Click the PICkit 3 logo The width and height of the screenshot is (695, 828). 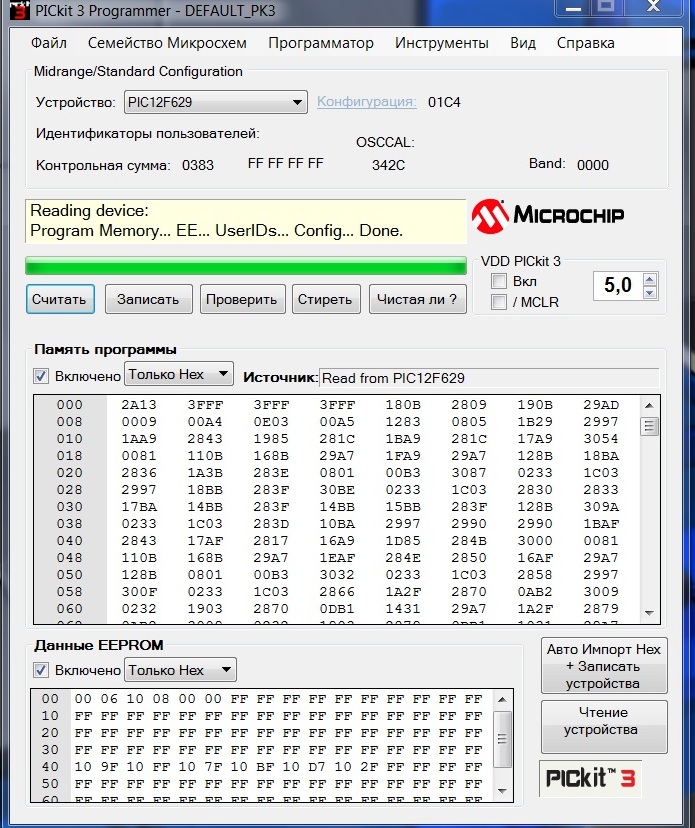click(x=590, y=778)
